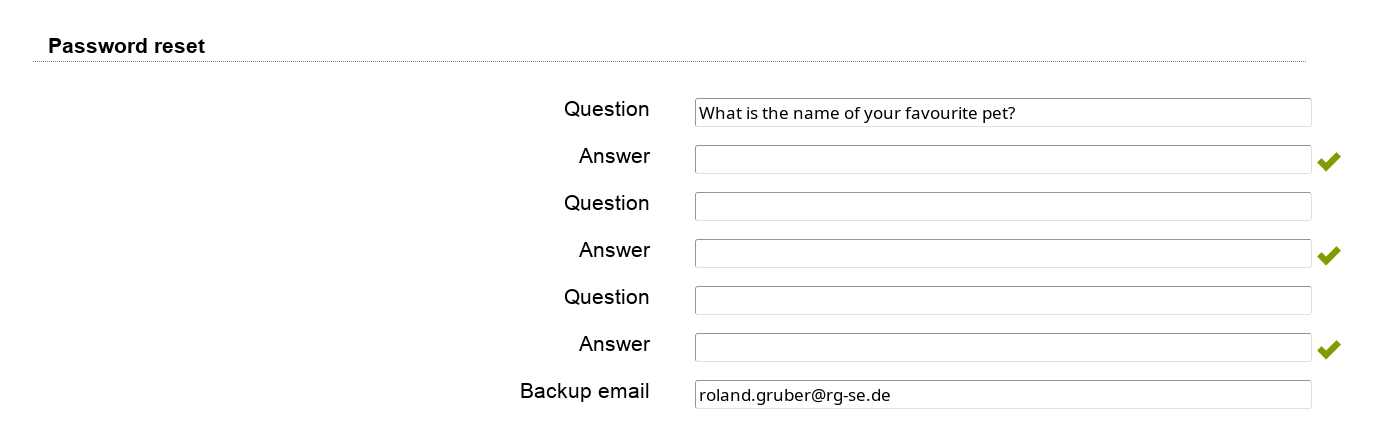The height and width of the screenshot is (441, 1397).
Task: Place cursor in the third Answer field
Action: point(1002,348)
